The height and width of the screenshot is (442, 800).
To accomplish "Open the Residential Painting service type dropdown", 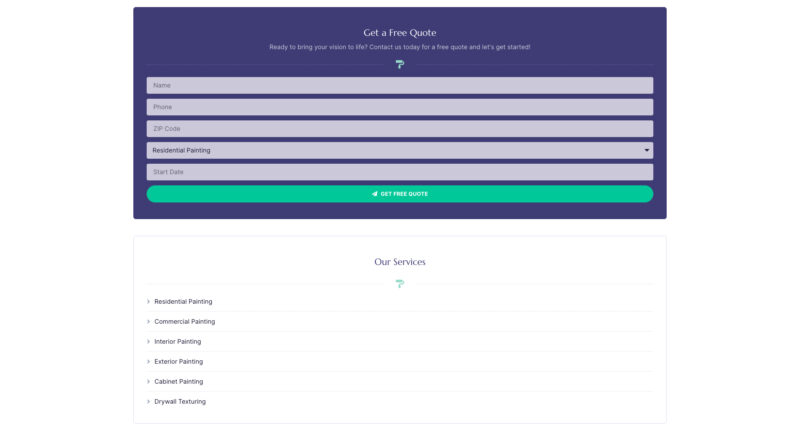I will pyautogui.click(x=399, y=150).
